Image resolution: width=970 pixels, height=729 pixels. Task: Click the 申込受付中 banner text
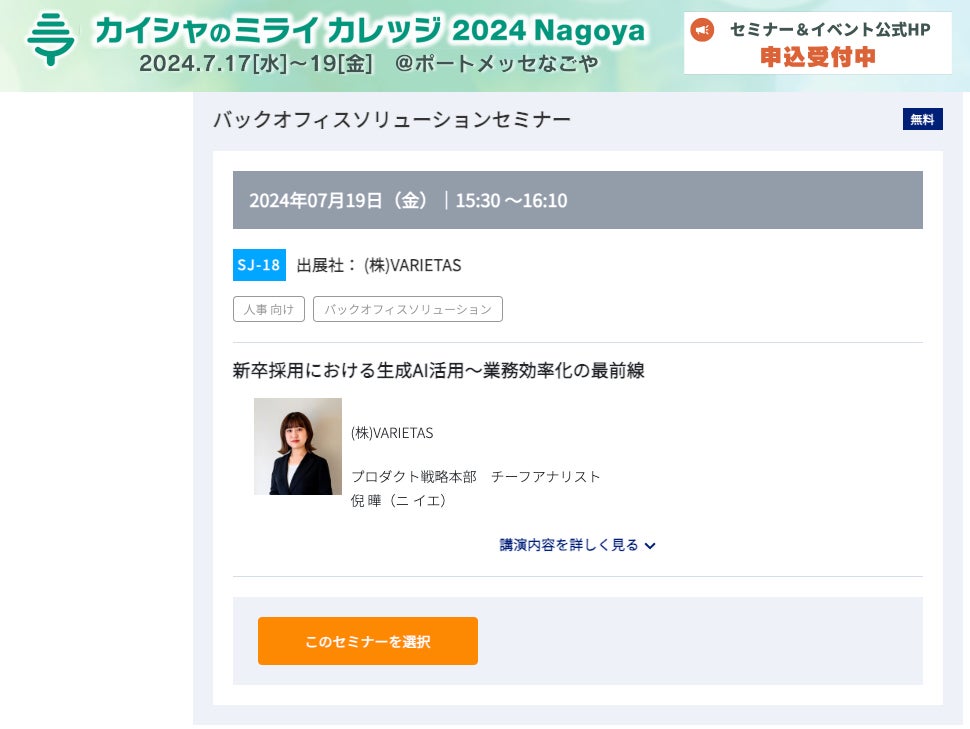tap(818, 57)
